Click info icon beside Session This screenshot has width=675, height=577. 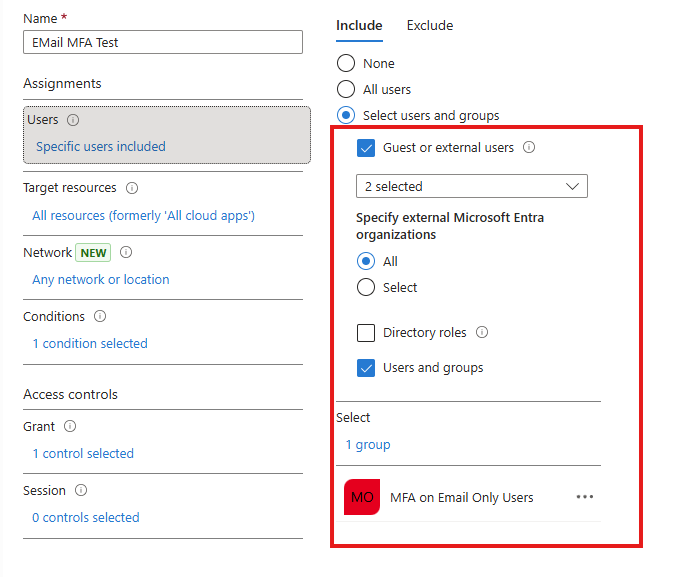click(81, 490)
